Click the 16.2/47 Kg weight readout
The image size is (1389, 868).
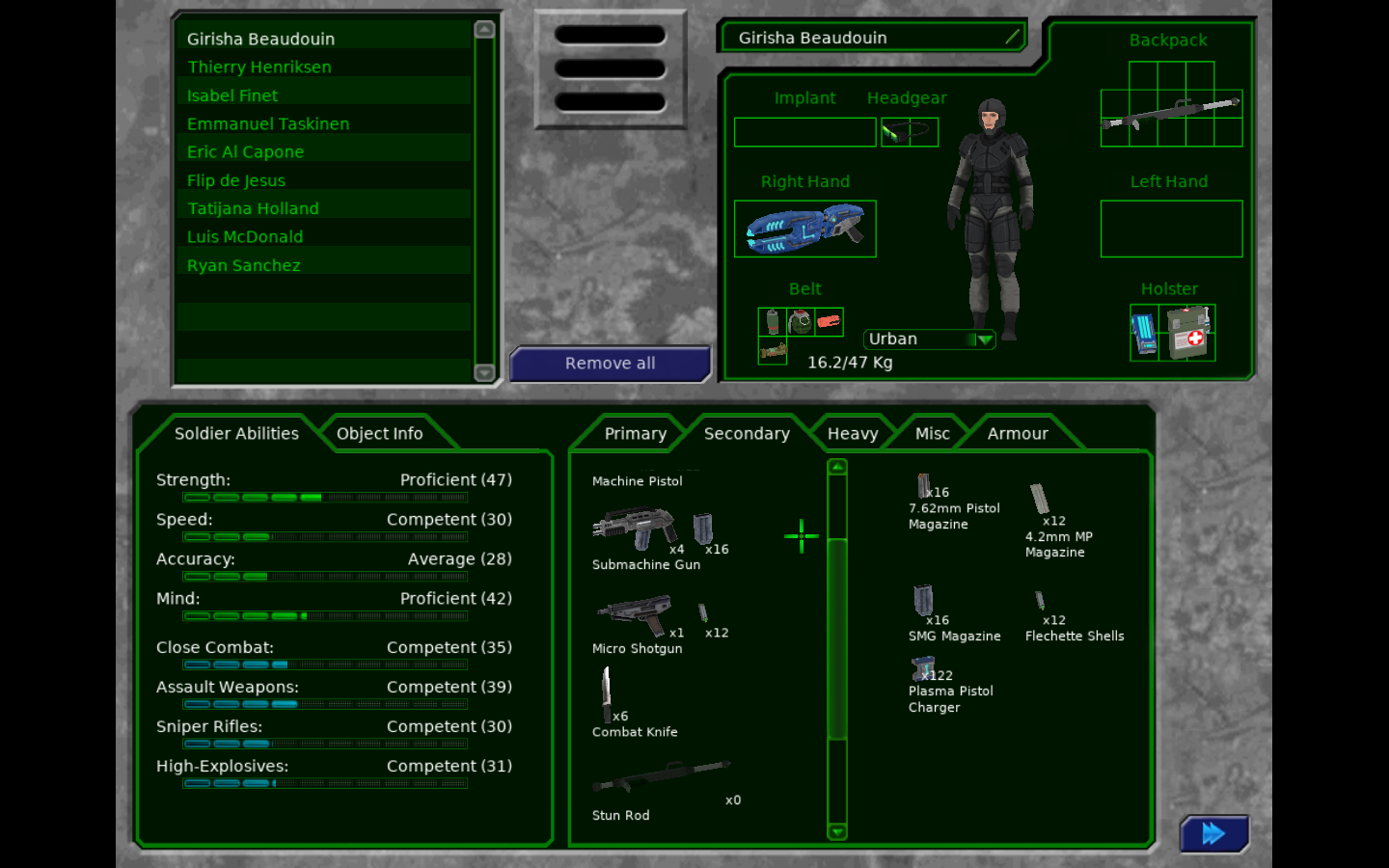coord(850,363)
